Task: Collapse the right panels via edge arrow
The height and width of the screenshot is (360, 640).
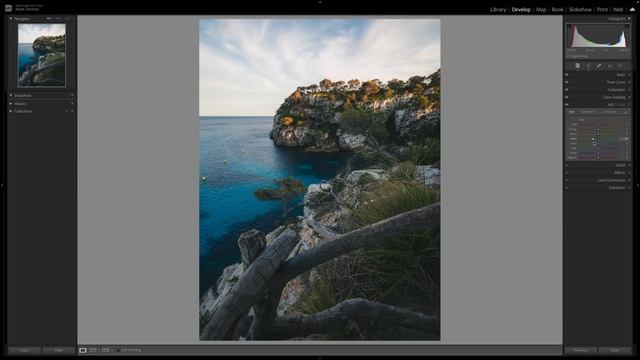Action: coord(638,185)
